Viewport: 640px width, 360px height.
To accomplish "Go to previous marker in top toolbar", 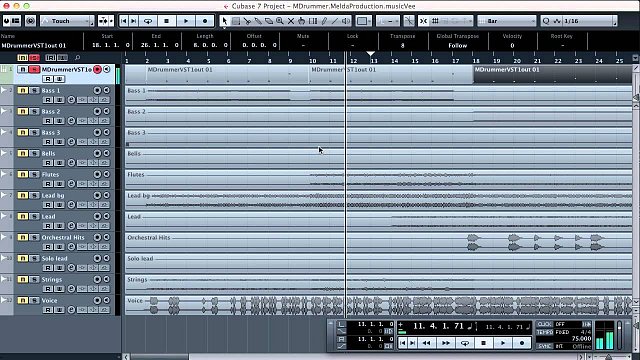I will click(x=124, y=21).
